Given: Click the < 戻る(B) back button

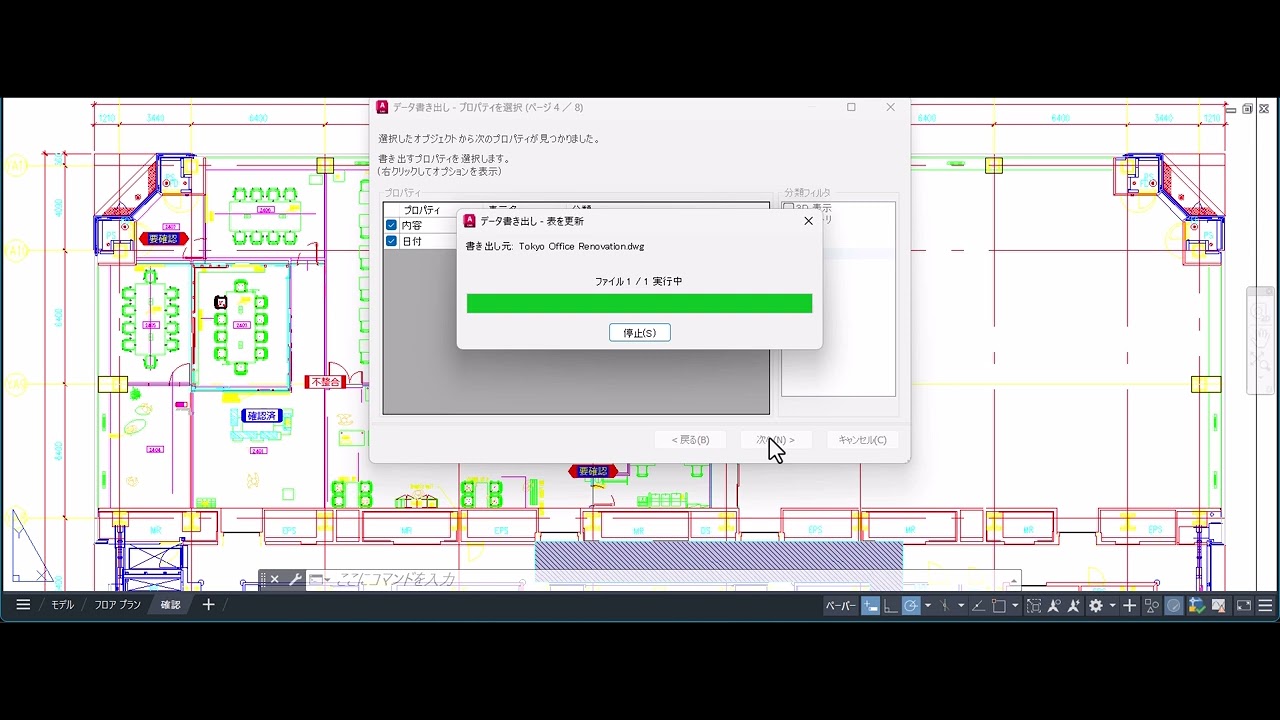Looking at the screenshot, I should 690,440.
